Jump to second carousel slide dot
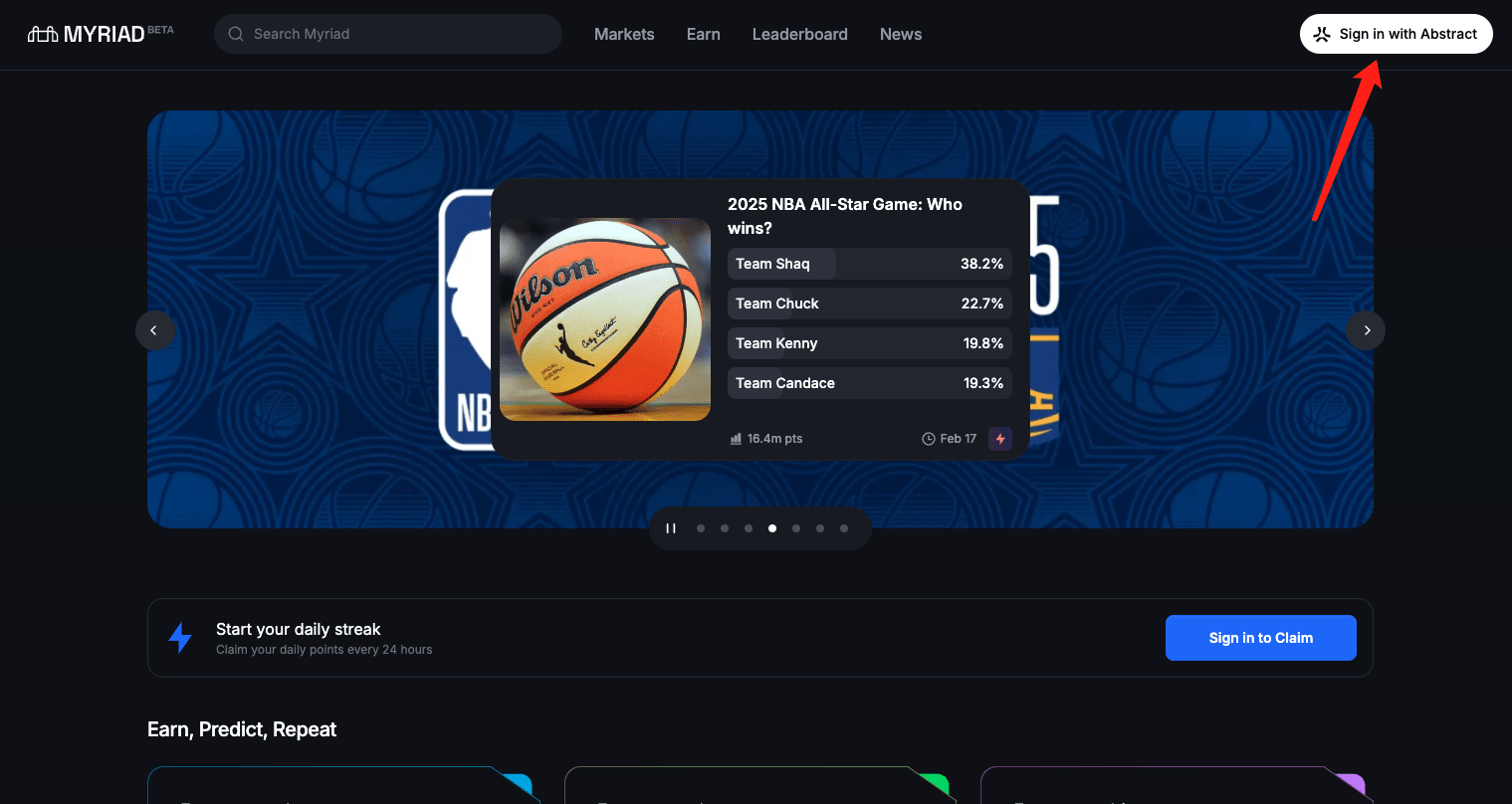The height and width of the screenshot is (804, 1512). [725, 528]
